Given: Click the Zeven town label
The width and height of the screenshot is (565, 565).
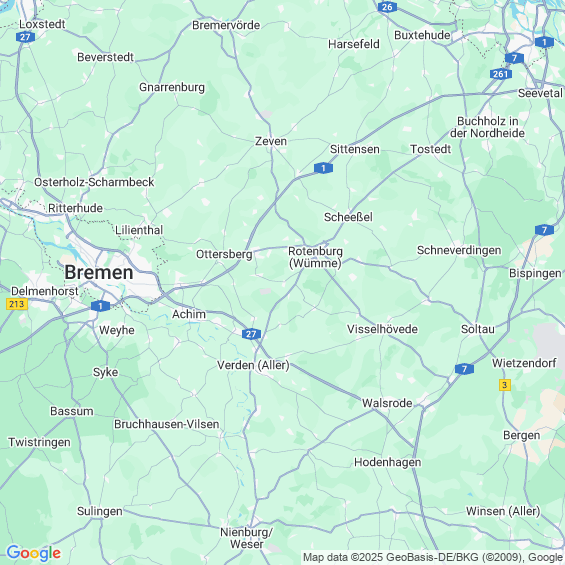Looking at the screenshot, I should pyautogui.click(x=271, y=141).
